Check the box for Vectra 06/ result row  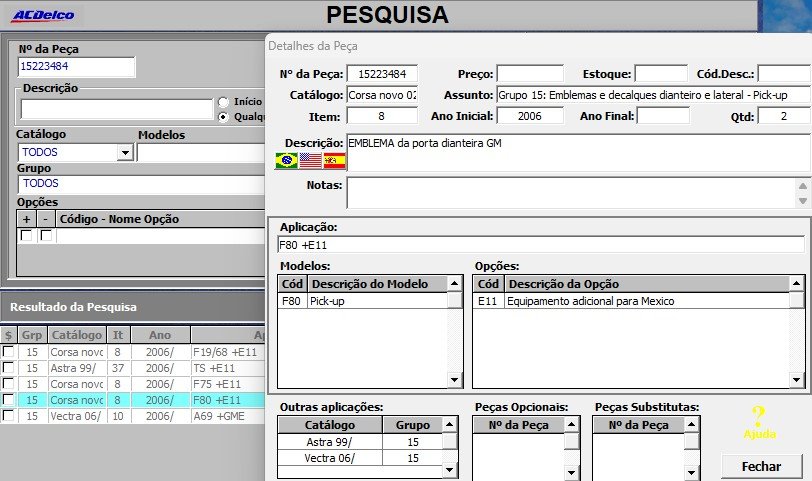click(x=8, y=416)
